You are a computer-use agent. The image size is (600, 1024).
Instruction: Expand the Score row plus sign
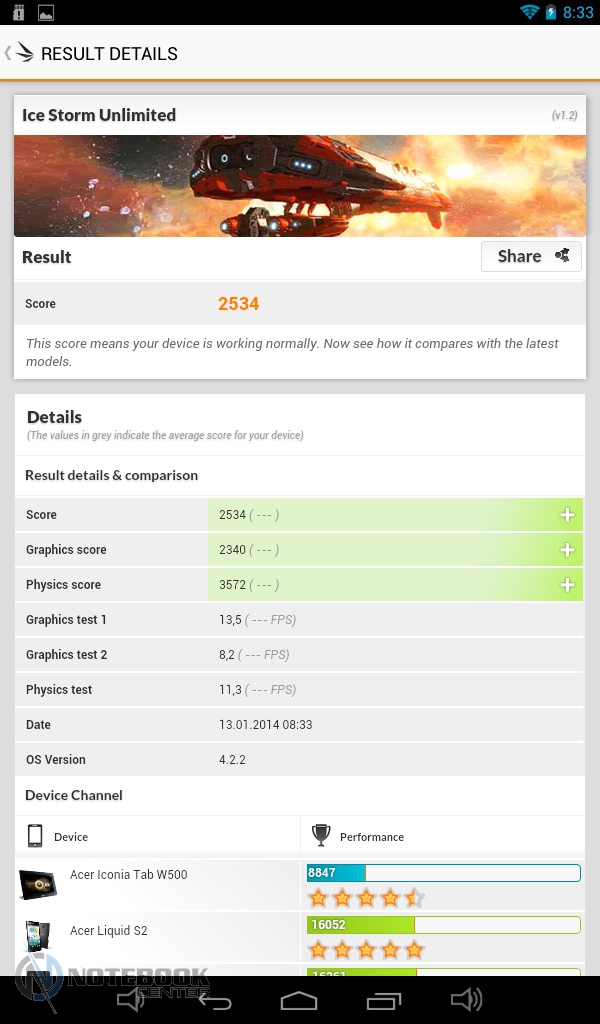point(567,515)
